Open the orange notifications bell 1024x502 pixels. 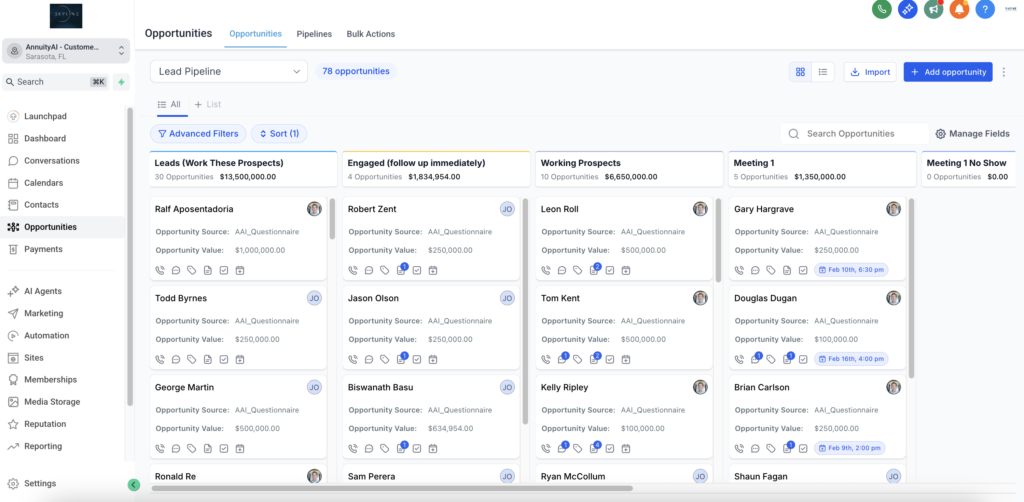click(x=959, y=9)
